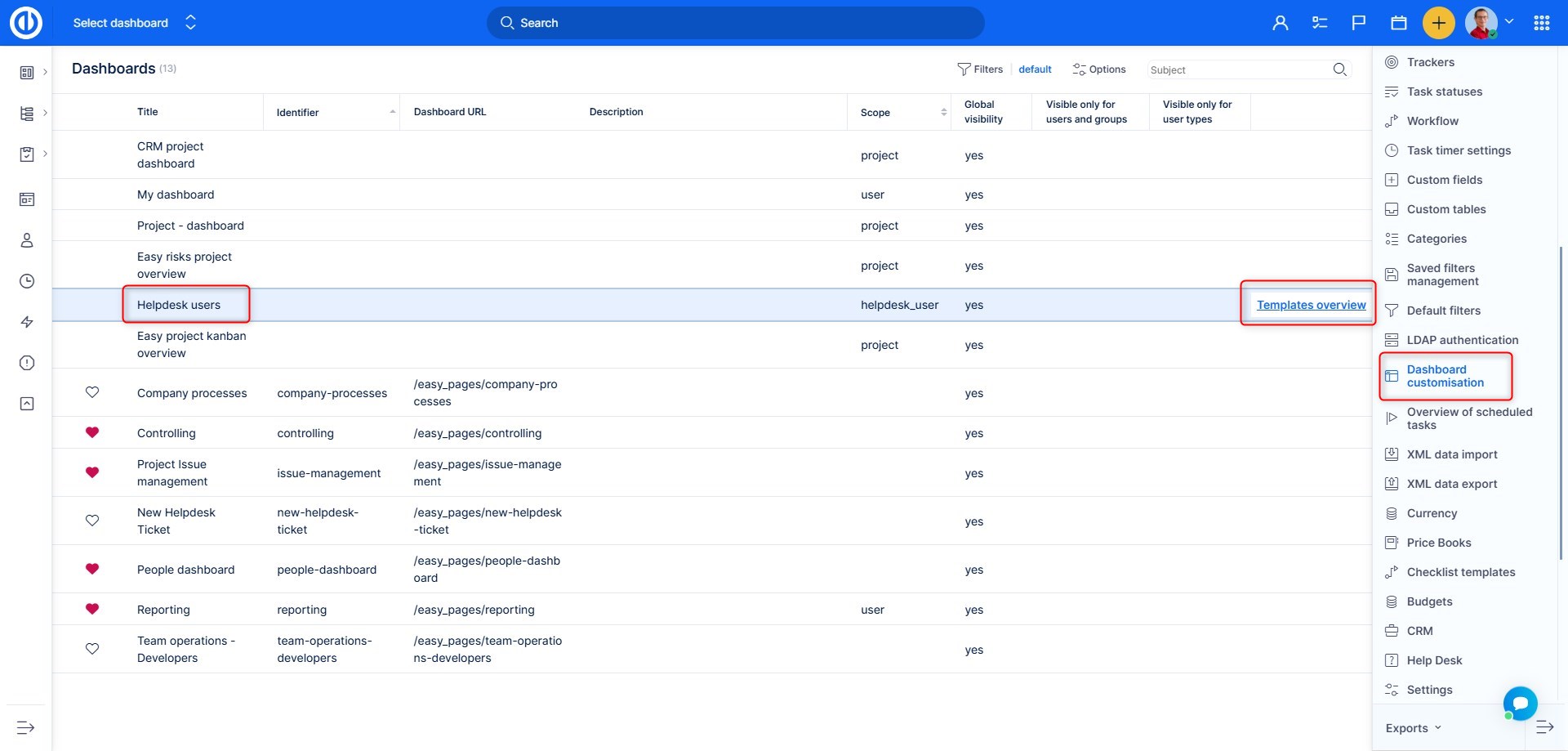Screen dimensions: 1568x751
Task: Open the apps grid menu icon
Action: pos(1542,23)
